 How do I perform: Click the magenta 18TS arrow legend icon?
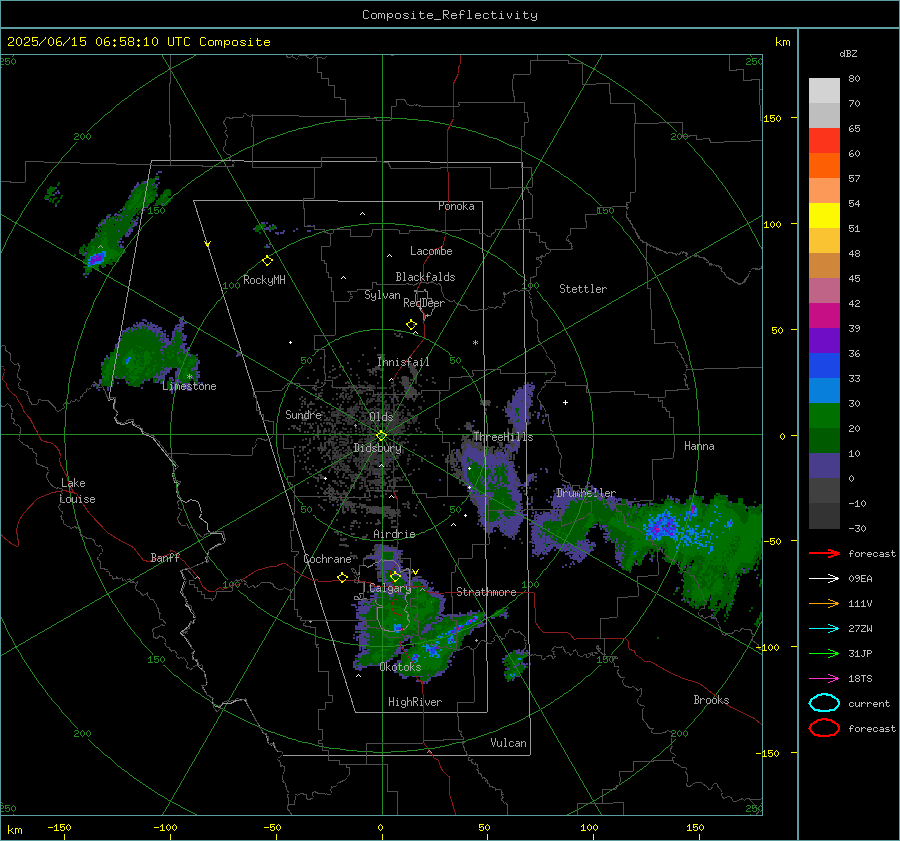click(x=824, y=679)
